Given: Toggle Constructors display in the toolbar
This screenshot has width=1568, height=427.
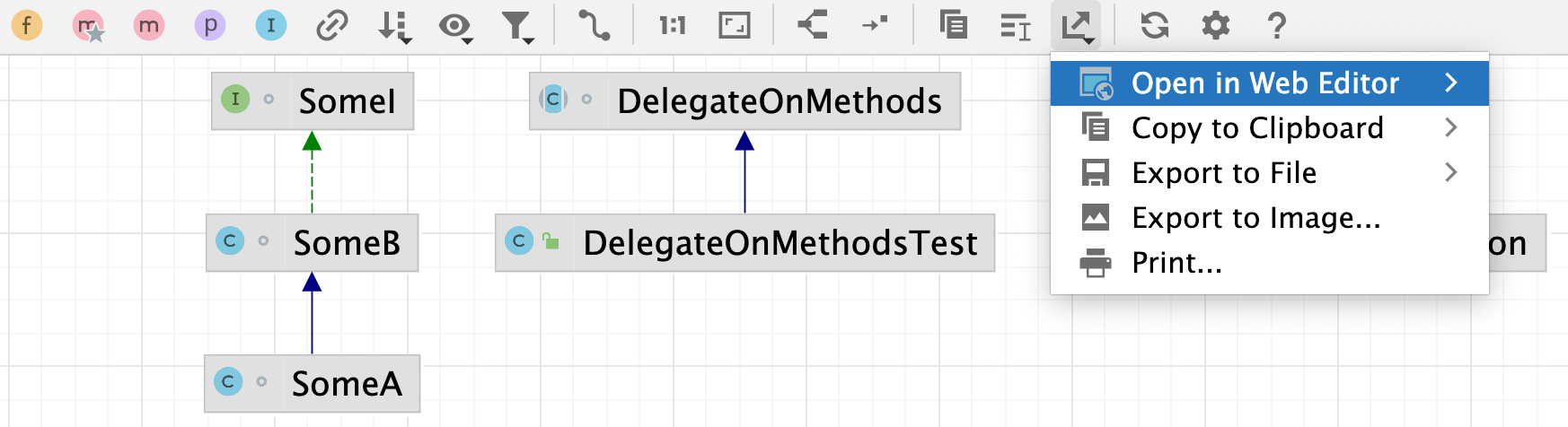Looking at the screenshot, I should pyautogui.click(x=88, y=26).
